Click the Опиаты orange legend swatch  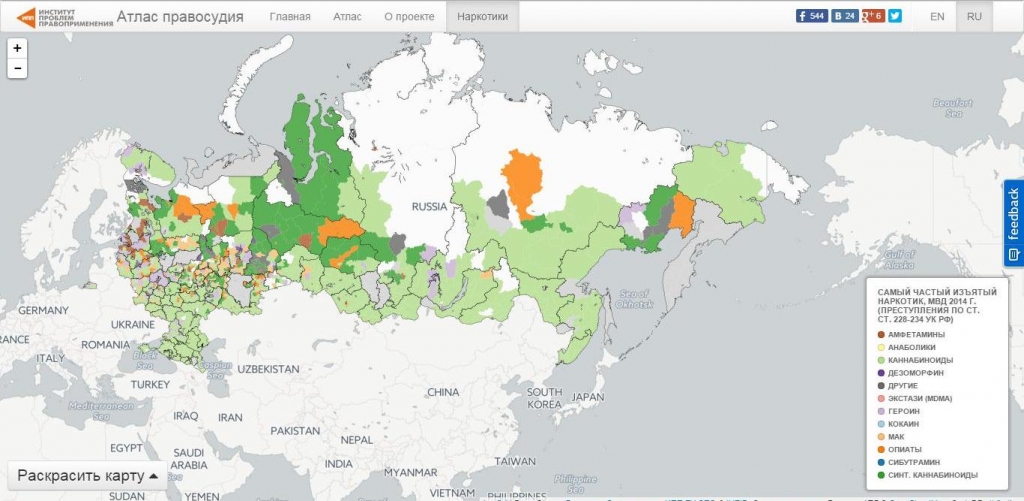coord(880,449)
